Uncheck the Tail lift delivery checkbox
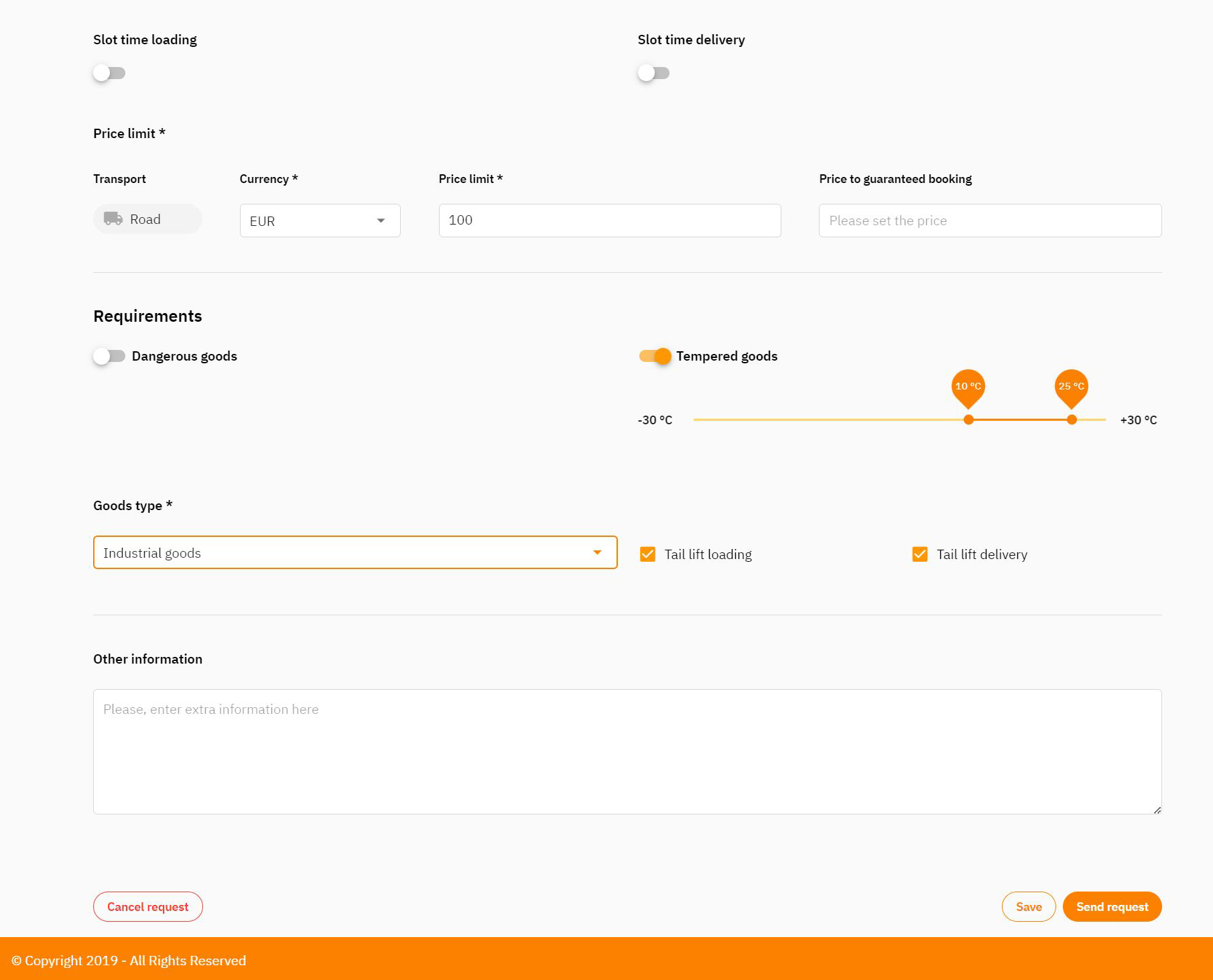The width and height of the screenshot is (1213, 980). (919, 554)
